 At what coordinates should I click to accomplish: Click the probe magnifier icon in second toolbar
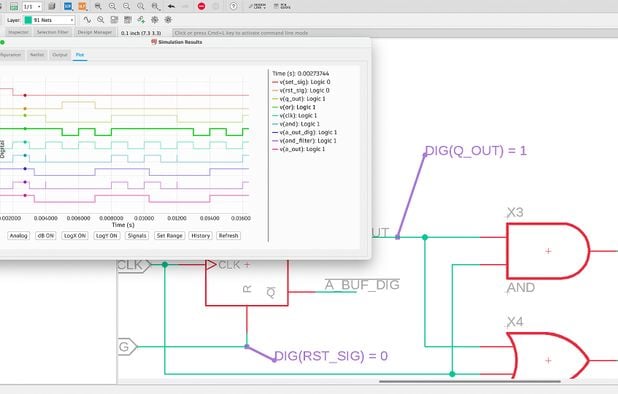101,20
